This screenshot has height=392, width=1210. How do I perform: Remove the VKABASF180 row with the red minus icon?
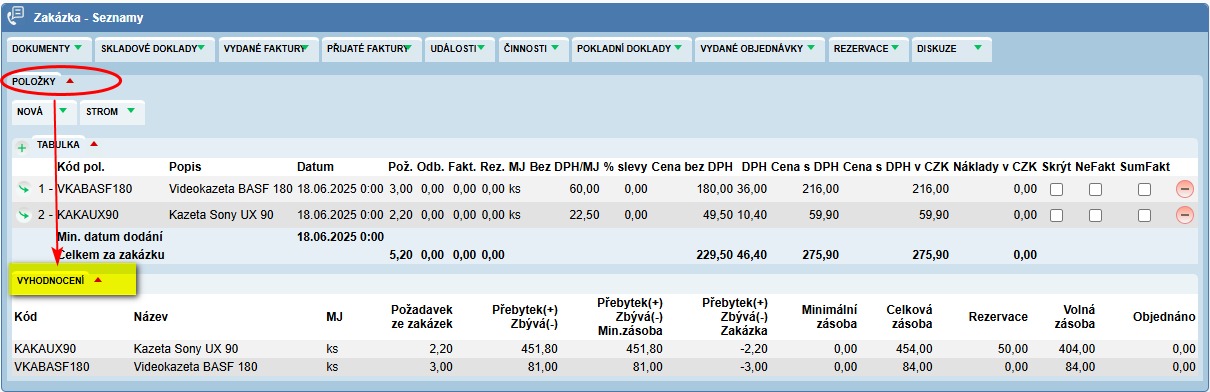(x=1184, y=188)
